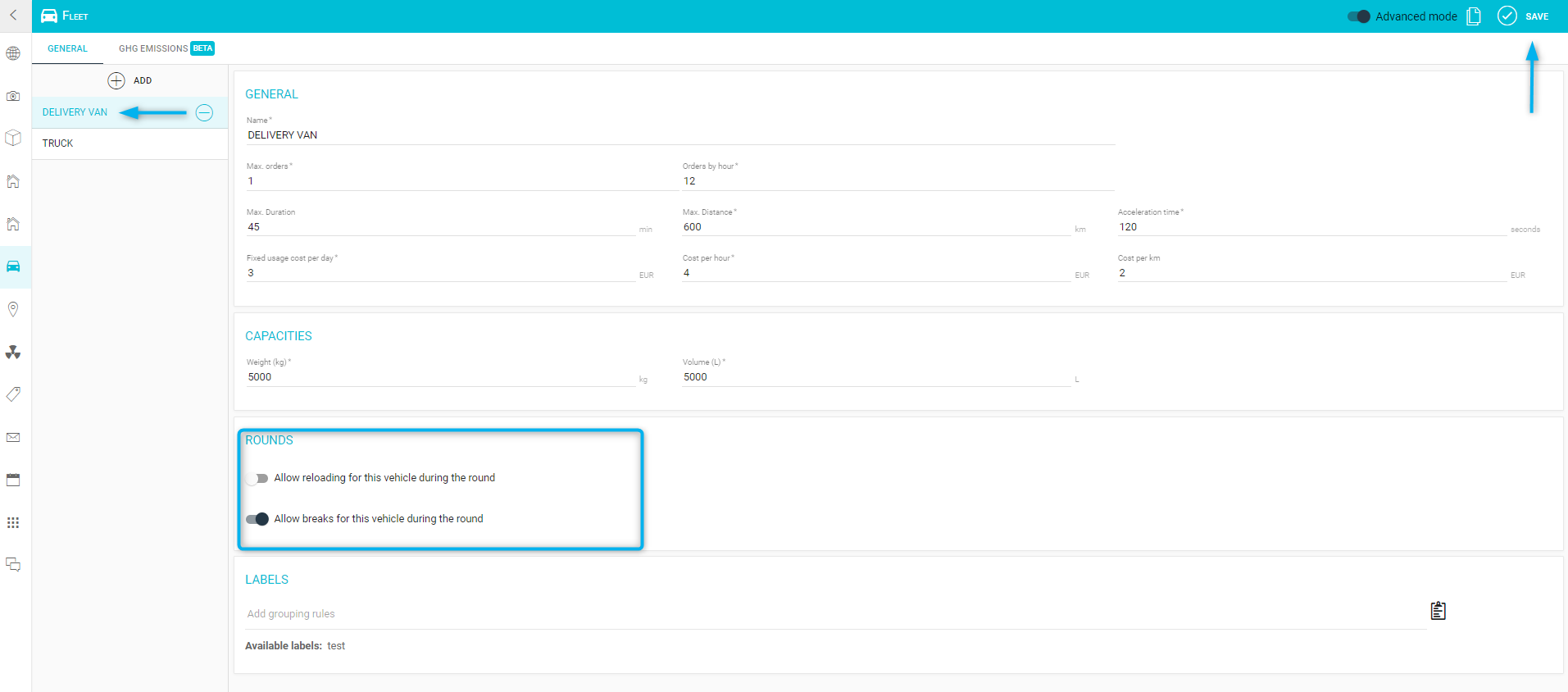Click the Fixed usage cost per day field

coord(440,273)
